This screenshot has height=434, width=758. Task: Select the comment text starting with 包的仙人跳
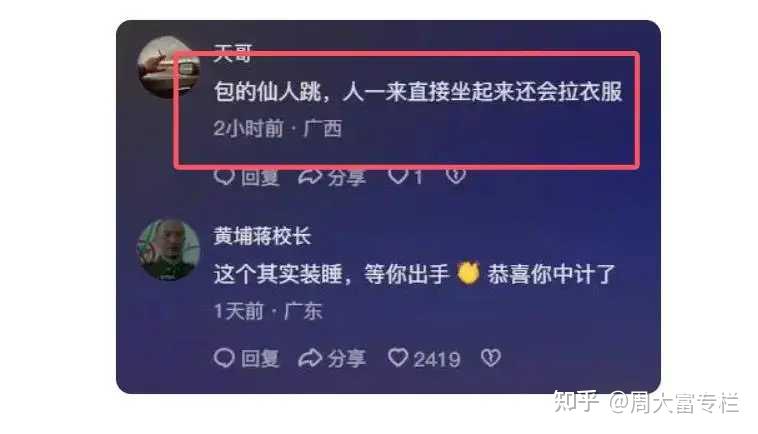pyautogui.click(x=418, y=91)
